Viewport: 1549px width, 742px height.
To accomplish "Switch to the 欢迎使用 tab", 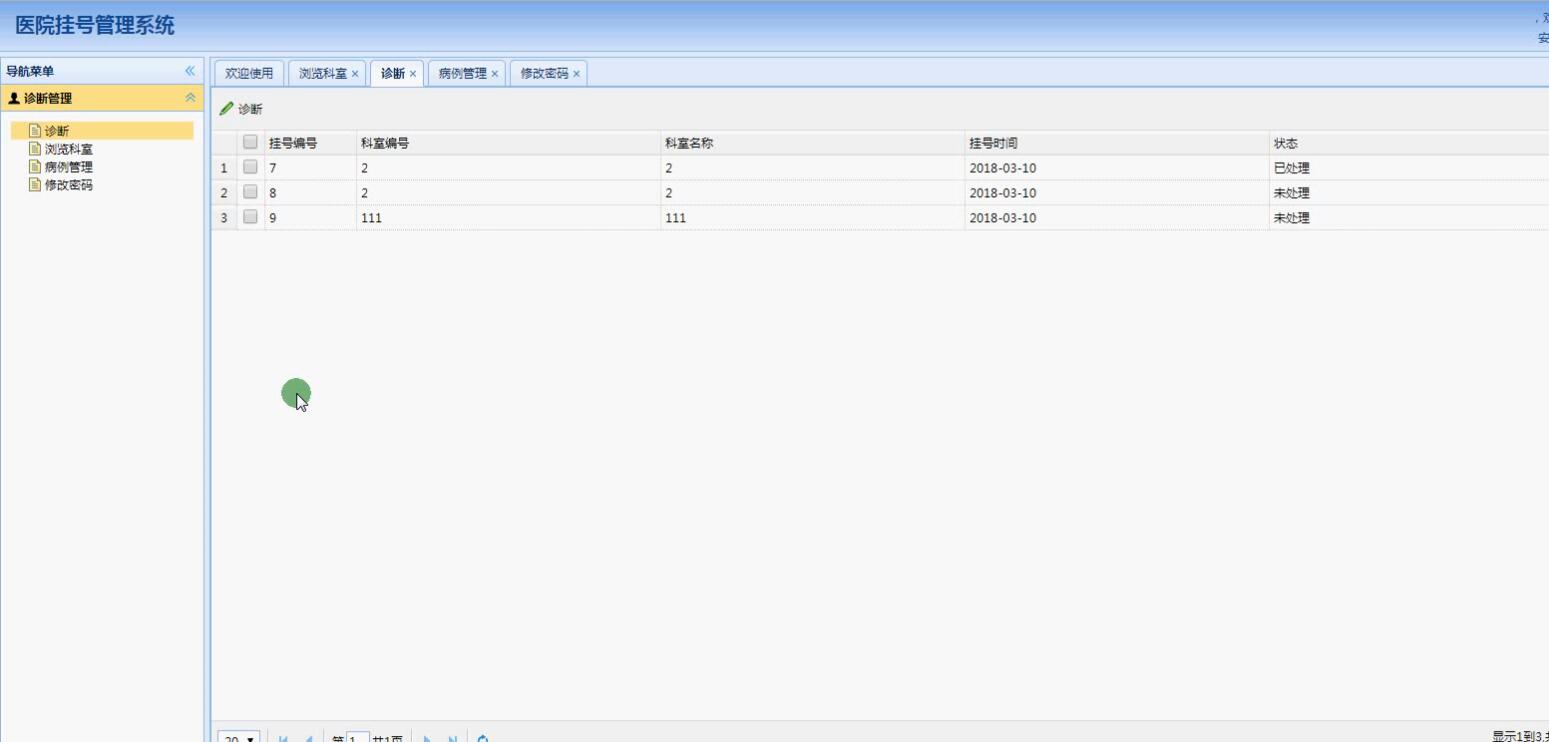I will tap(249, 73).
